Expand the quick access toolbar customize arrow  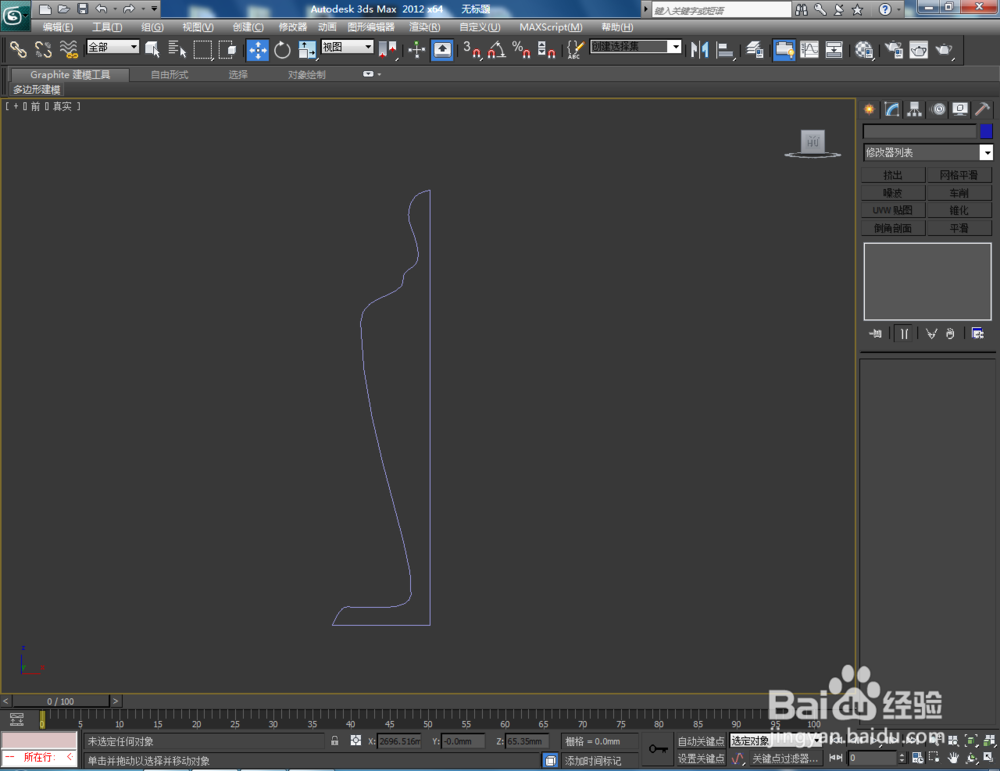click(154, 9)
